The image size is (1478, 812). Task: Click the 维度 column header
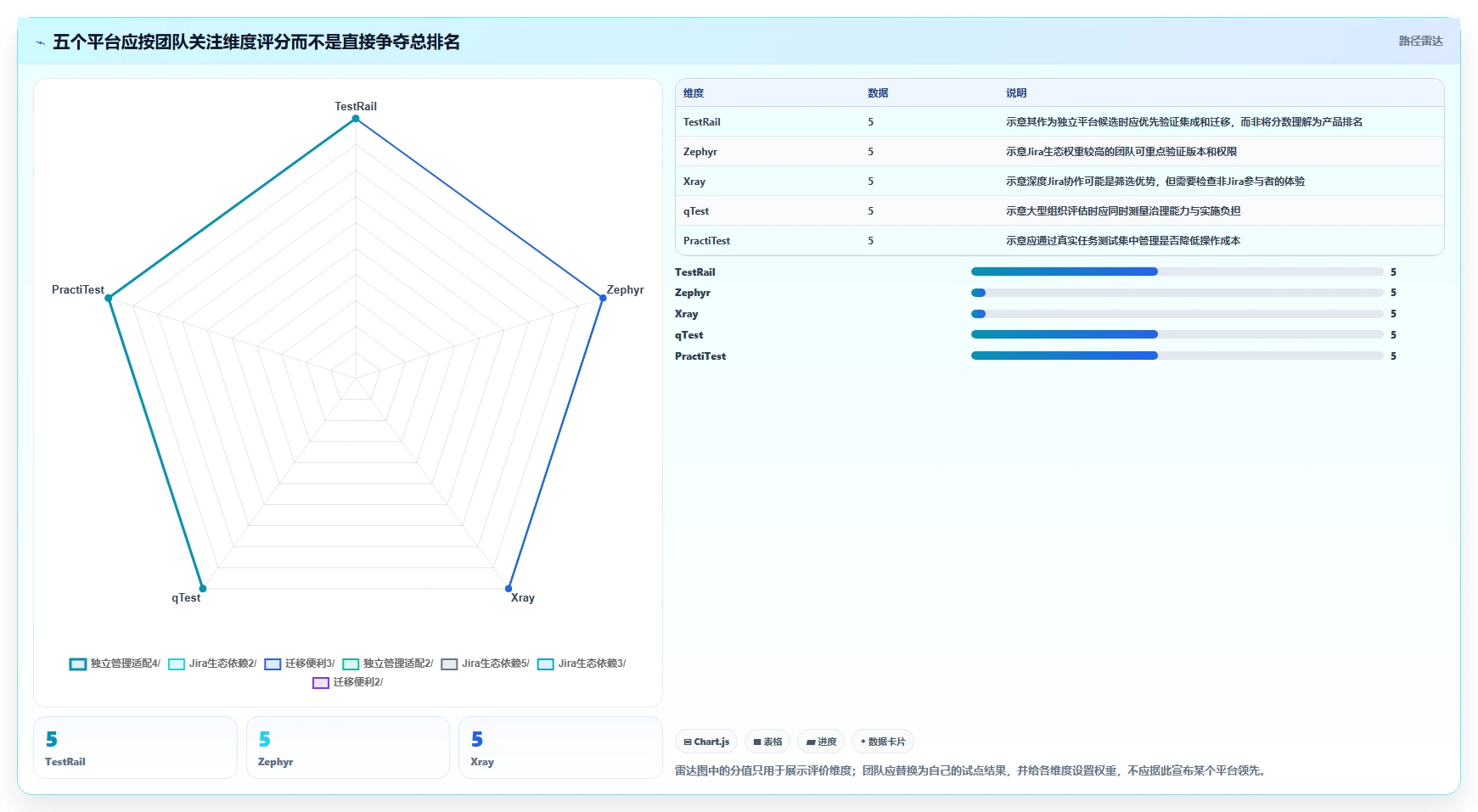694,93
